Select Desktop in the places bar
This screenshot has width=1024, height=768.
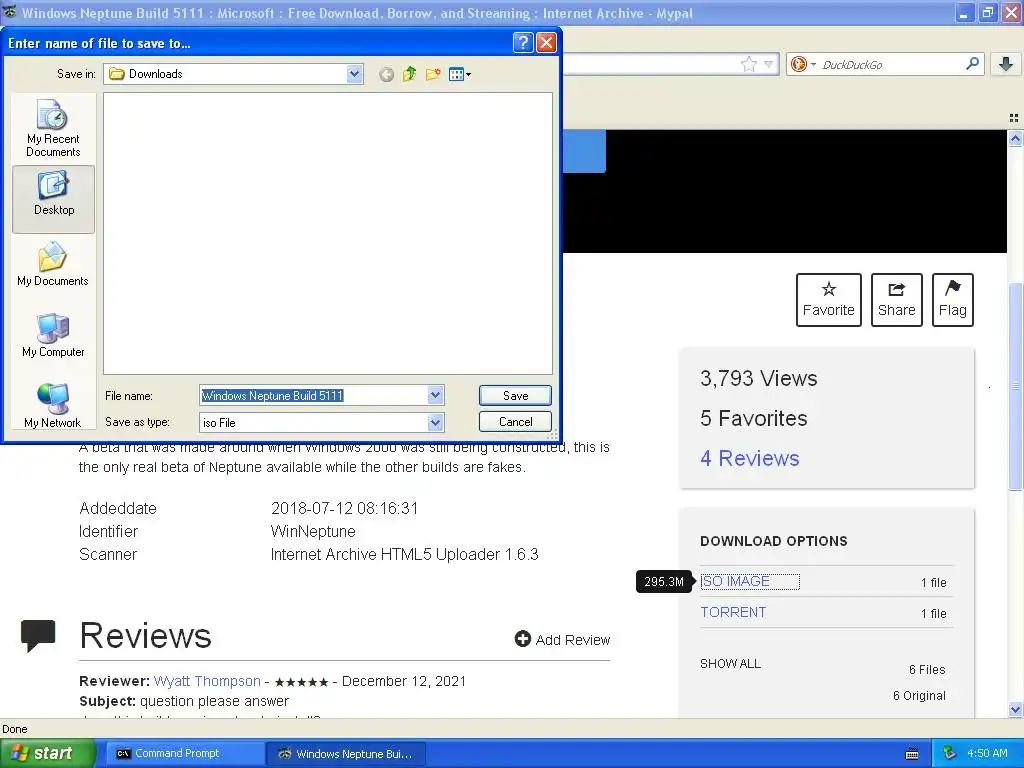click(x=54, y=199)
